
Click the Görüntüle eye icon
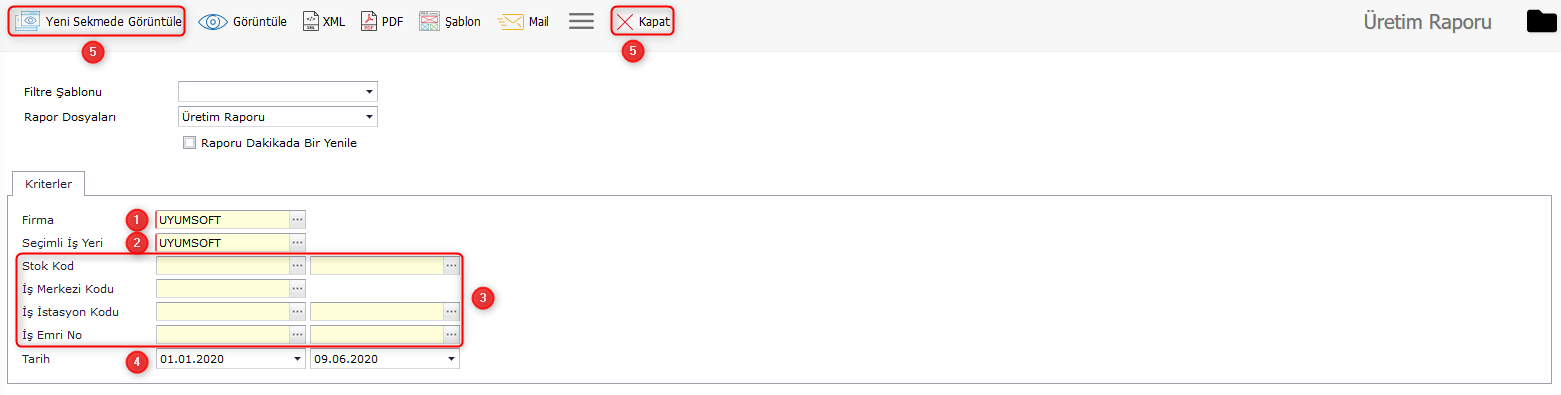[x=213, y=21]
